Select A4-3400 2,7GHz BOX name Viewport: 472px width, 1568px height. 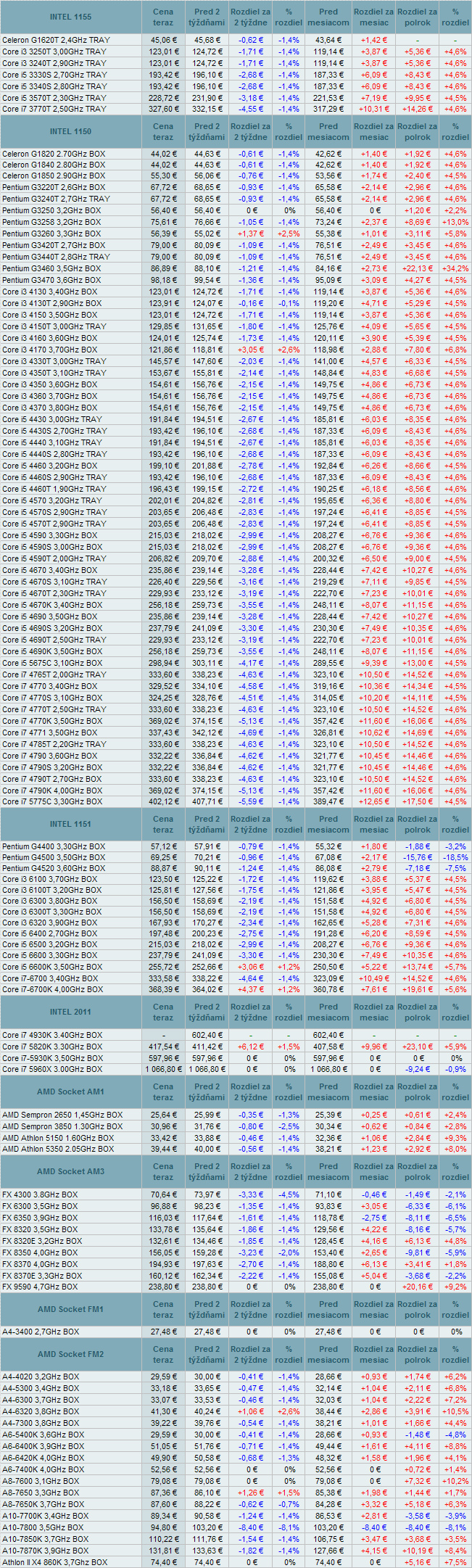pos(41,1332)
